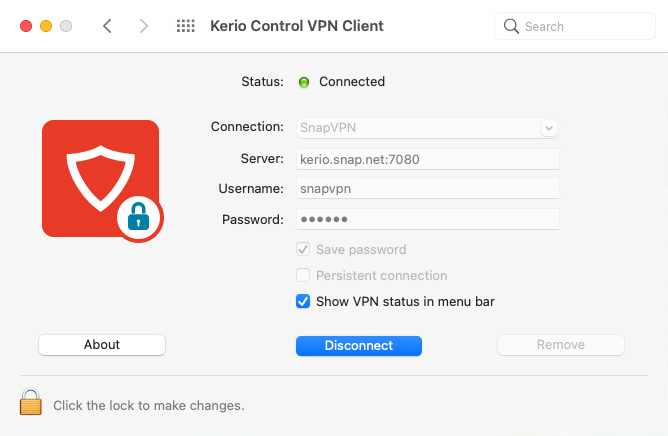Click the "Kerio Control VPN Client" window title

coord(297,26)
